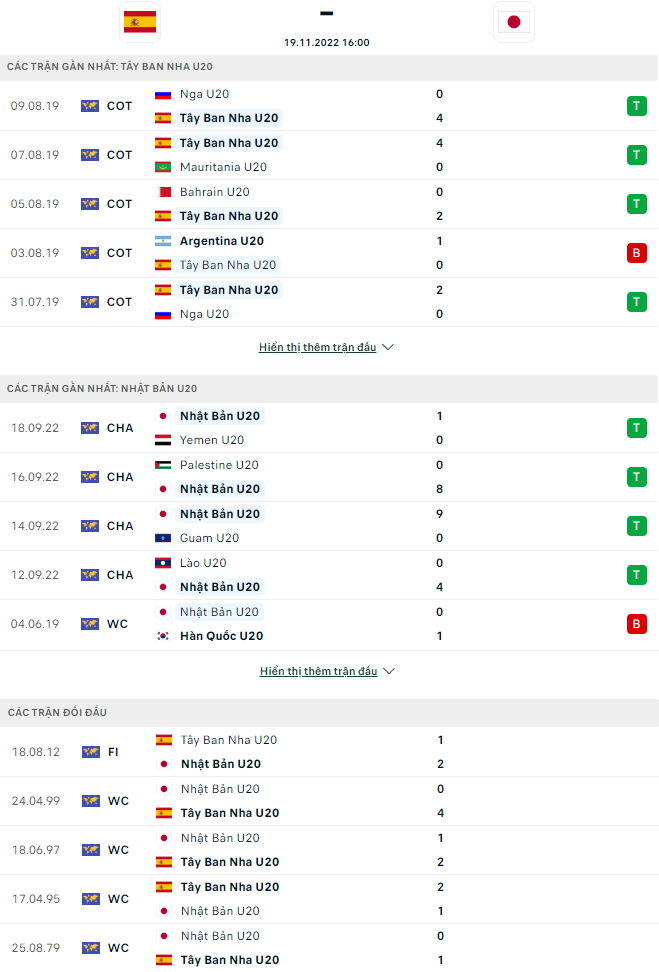Click the Japan flag icon at the top
This screenshot has width=659, height=972.
point(514,21)
